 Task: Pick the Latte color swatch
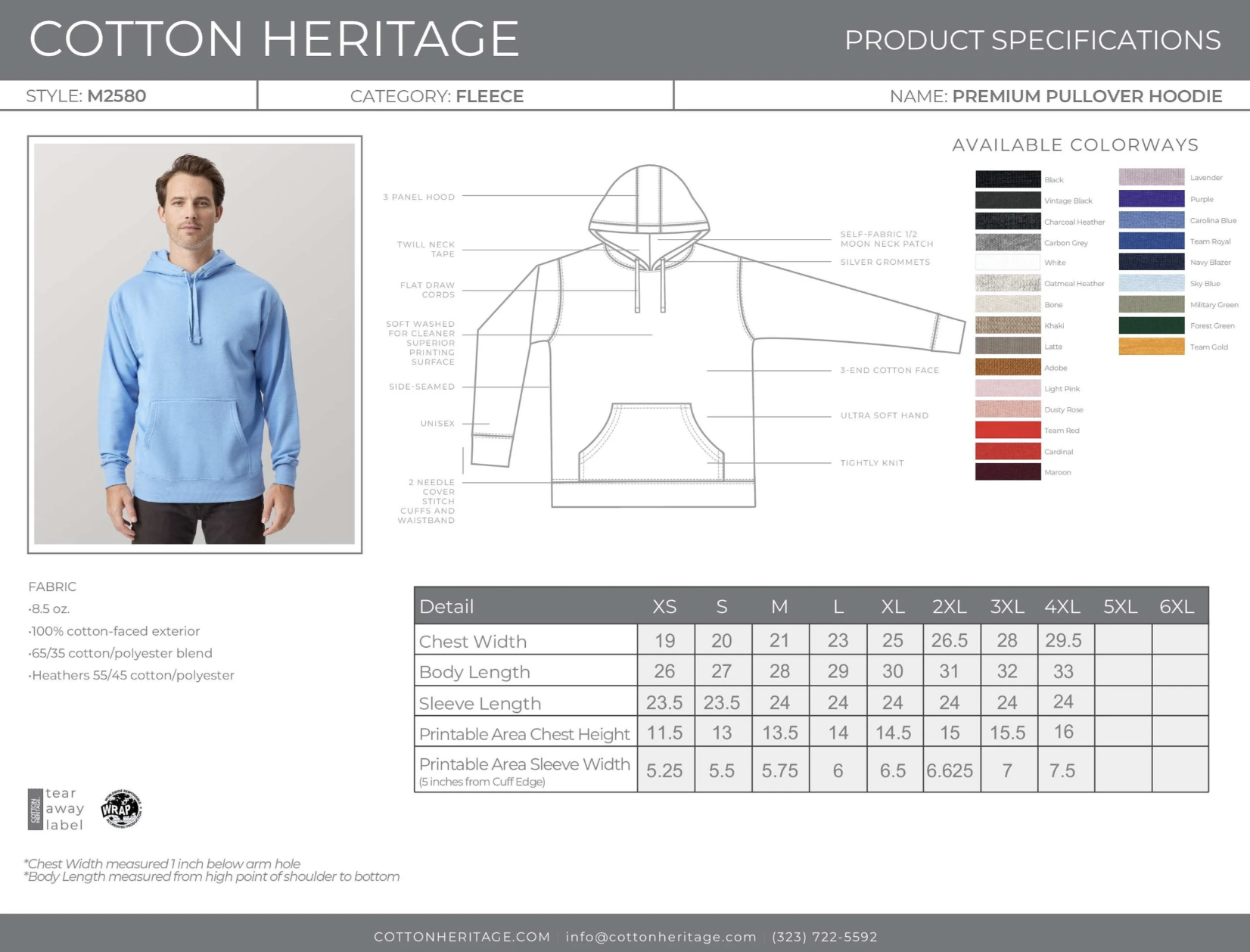[x=1008, y=347]
